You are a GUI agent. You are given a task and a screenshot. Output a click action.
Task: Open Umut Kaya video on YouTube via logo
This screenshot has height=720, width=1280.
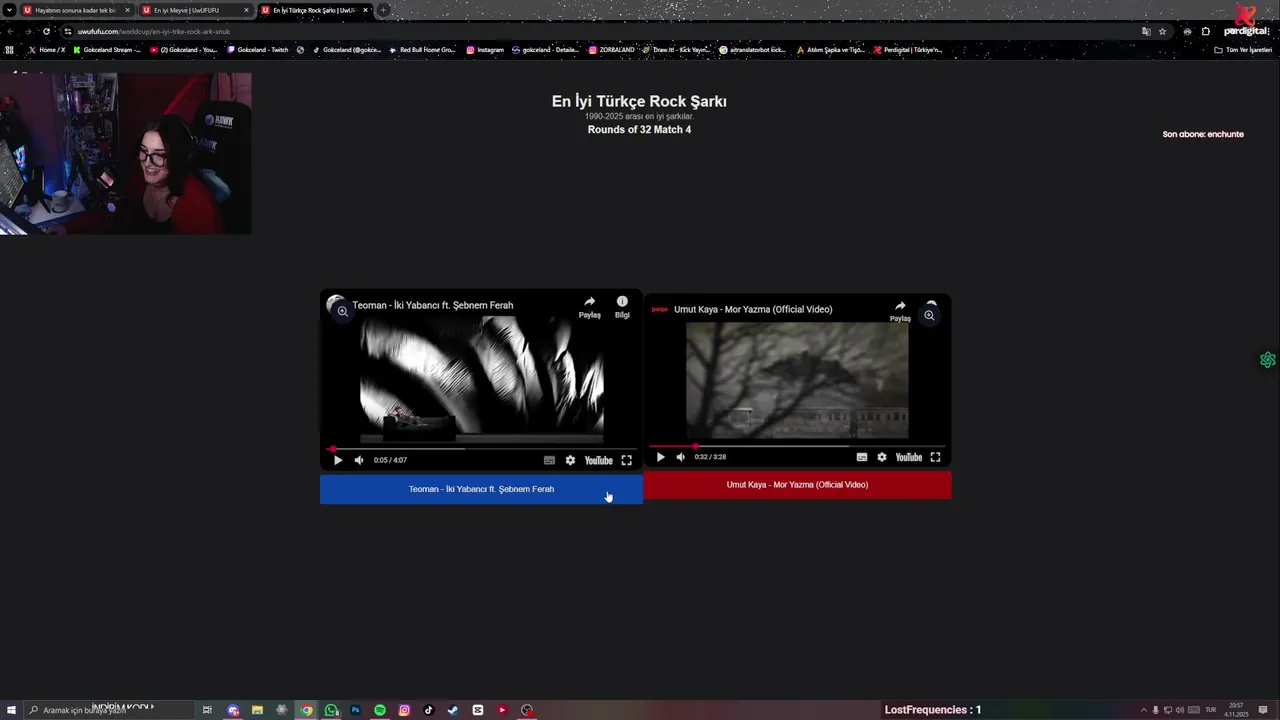(x=909, y=457)
